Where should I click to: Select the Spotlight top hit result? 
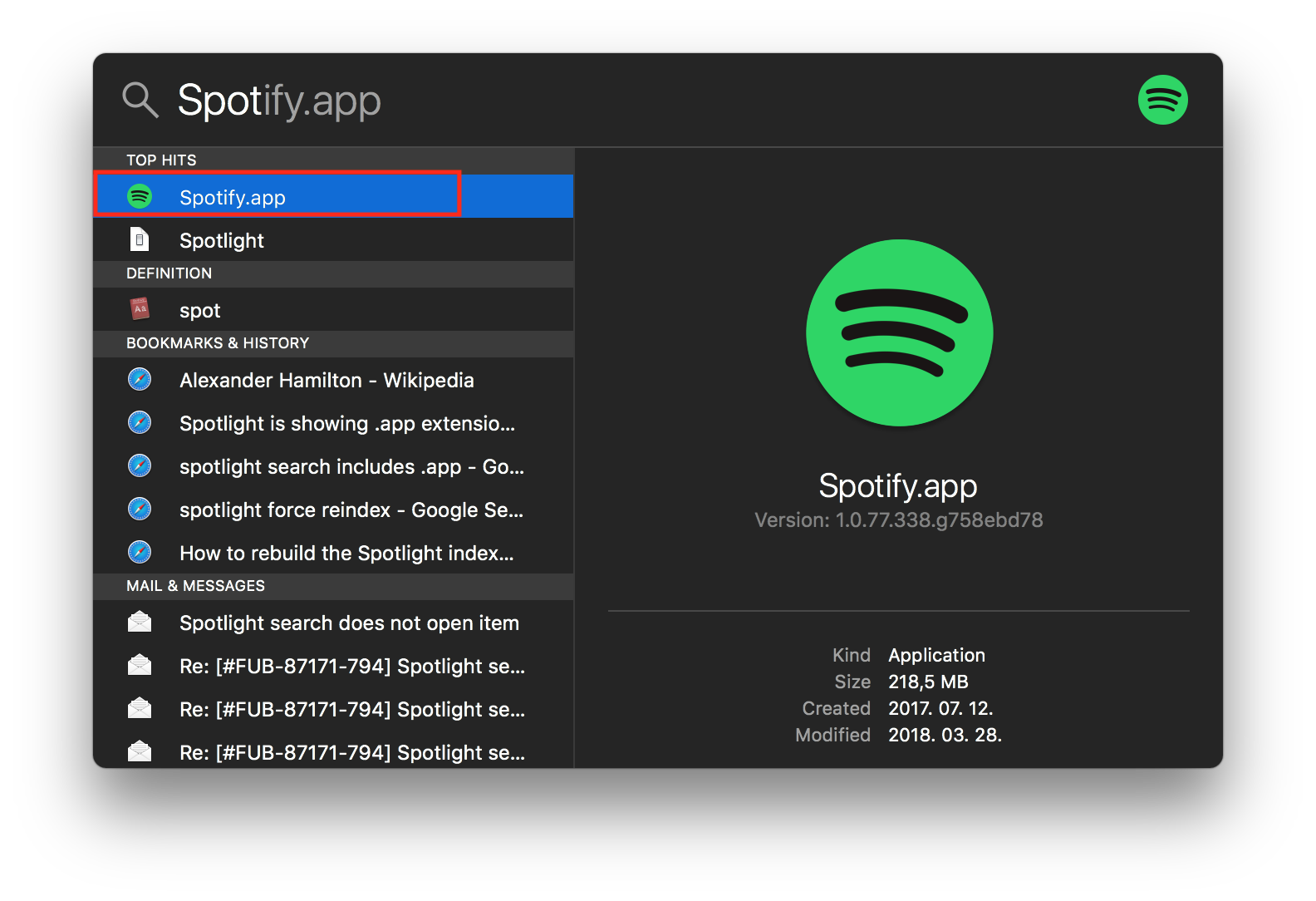[333, 239]
